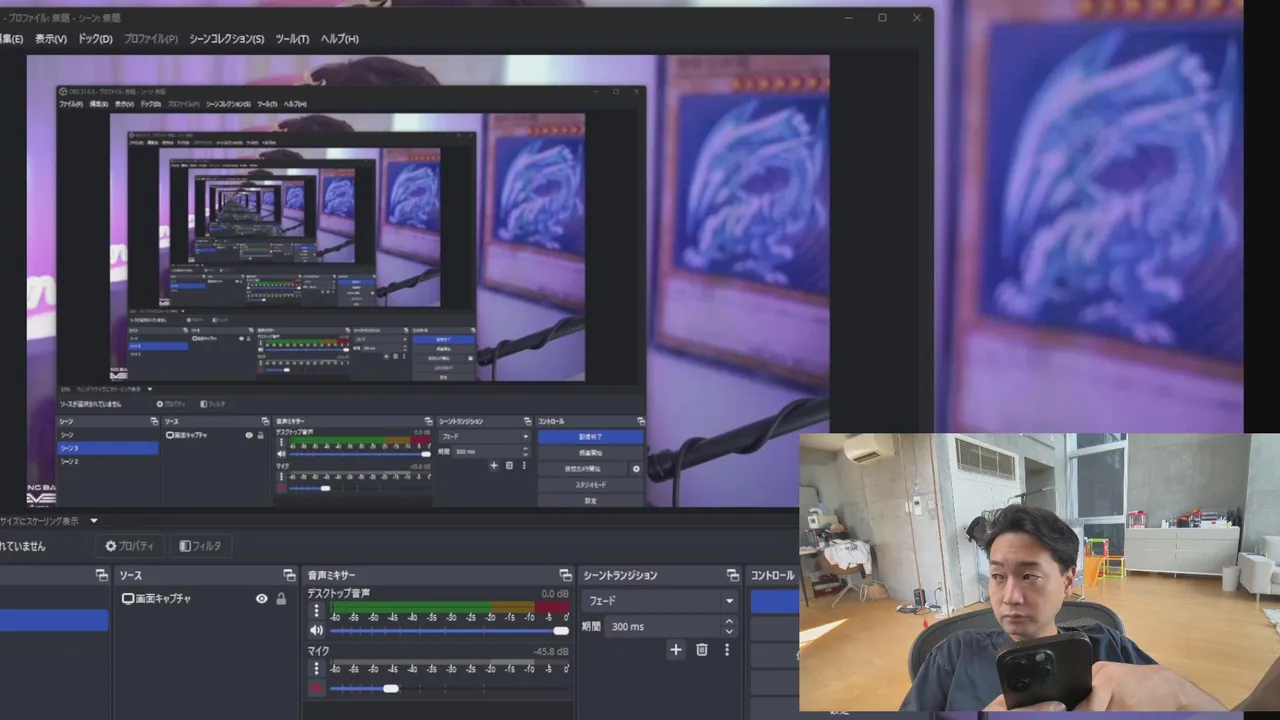The width and height of the screenshot is (1280, 720).
Task: Select シーン2 in the largest nested preview
Action: 108,462
